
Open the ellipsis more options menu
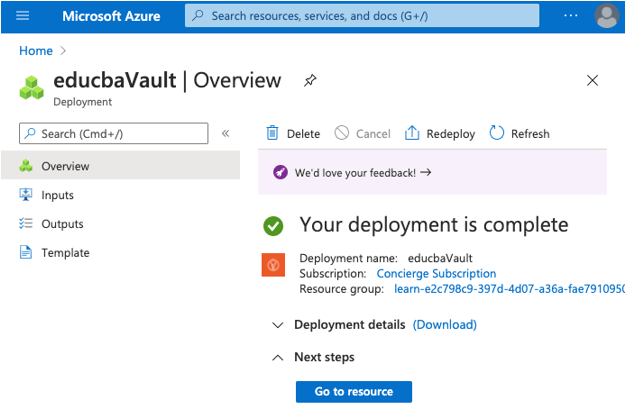point(571,16)
